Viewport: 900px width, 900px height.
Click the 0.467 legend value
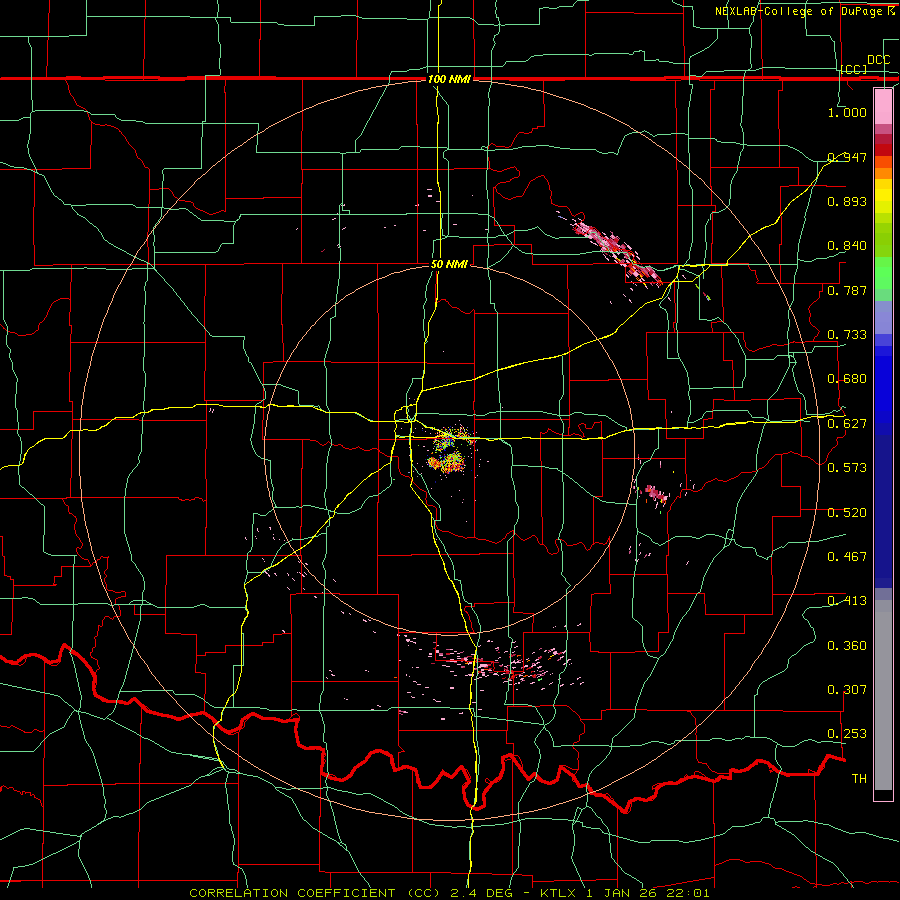[x=847, y=557]
